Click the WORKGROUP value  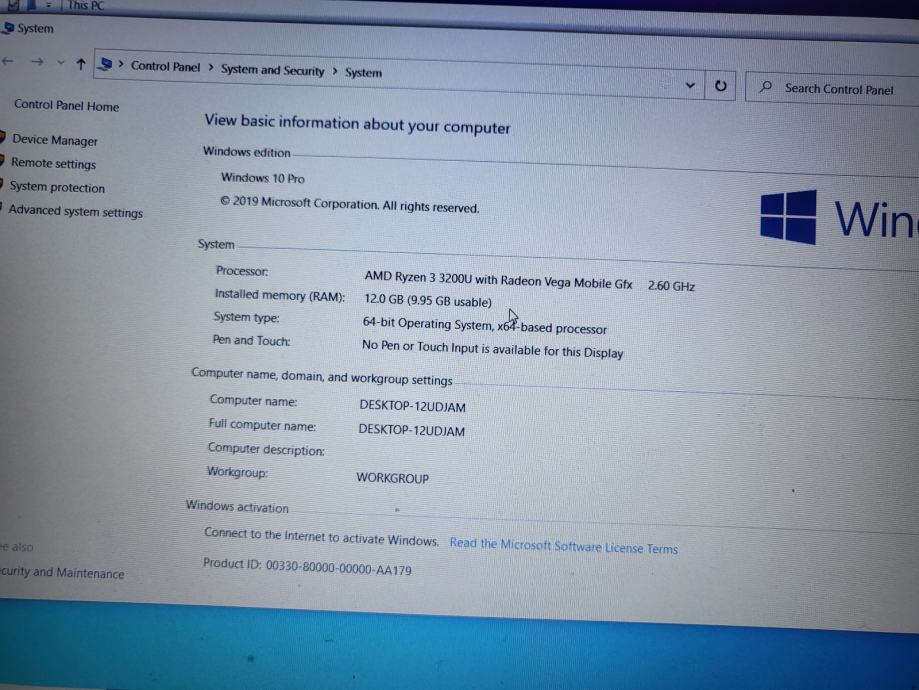[x=393, y=478]
